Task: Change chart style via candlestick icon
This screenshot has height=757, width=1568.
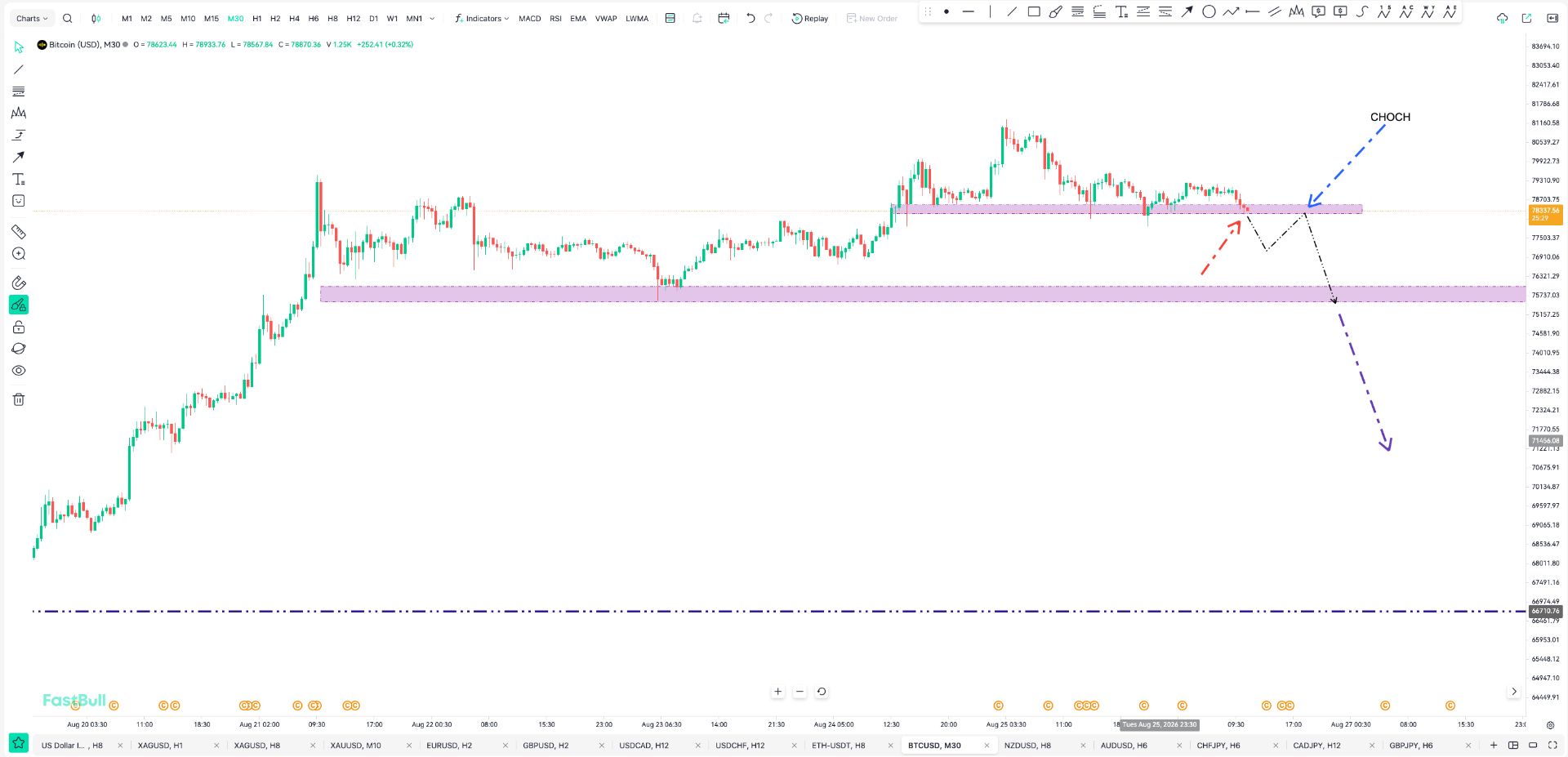Action: (x=96, y=18)
